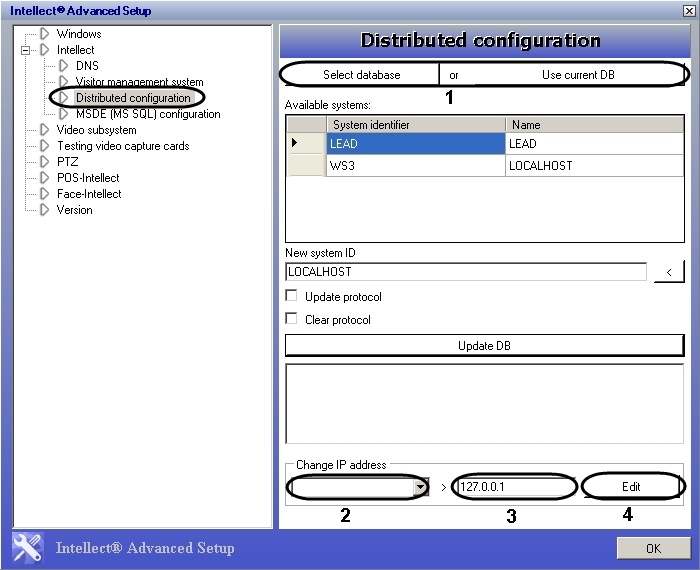Select Distributed configuration in the tree

point(133,98)
